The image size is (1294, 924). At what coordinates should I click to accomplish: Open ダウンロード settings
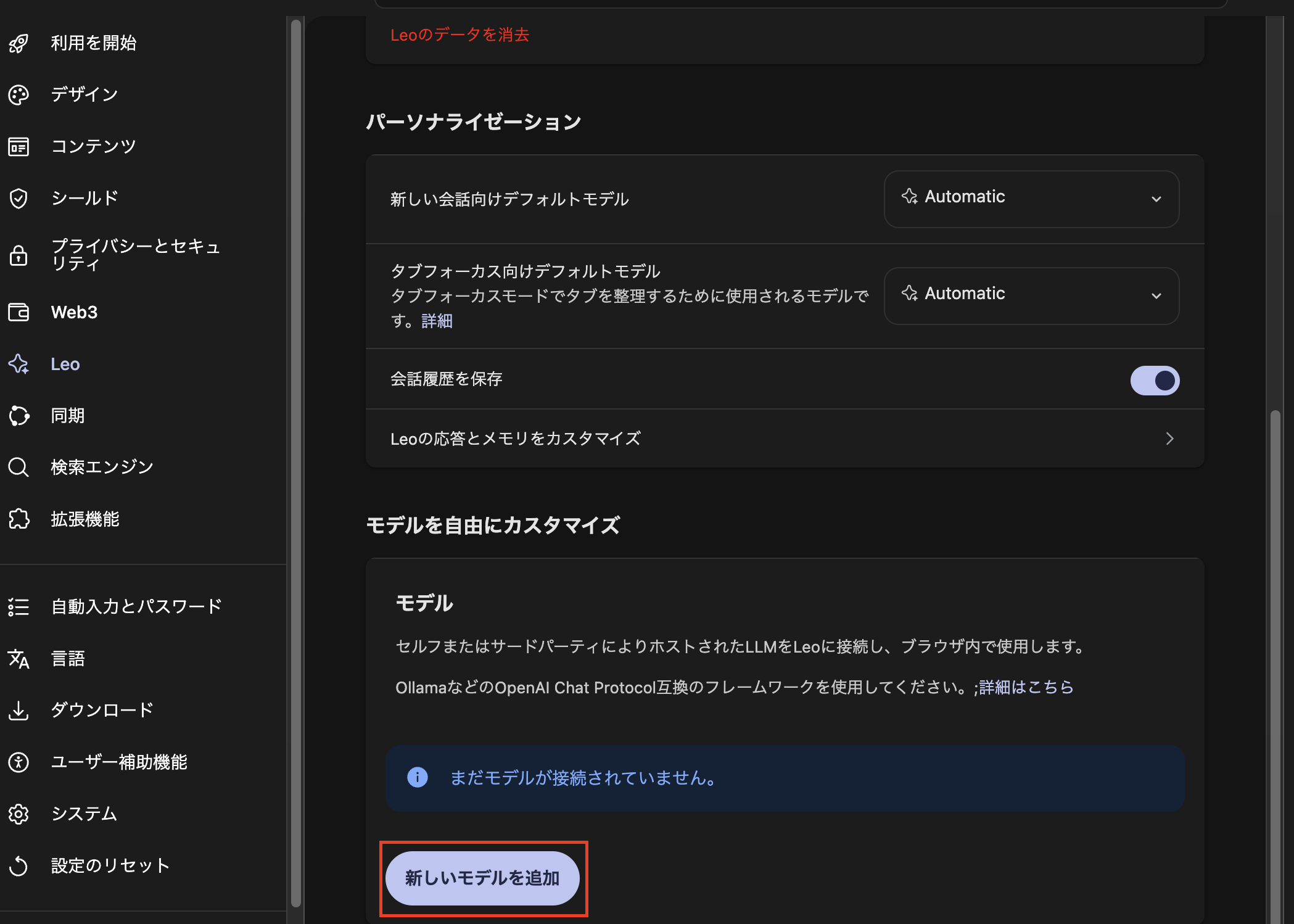tap(102, 711)
